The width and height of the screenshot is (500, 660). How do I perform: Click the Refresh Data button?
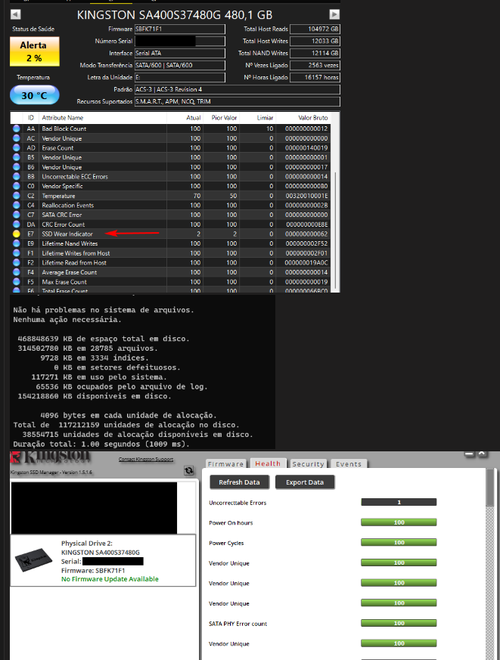click(x=239, y=482)
